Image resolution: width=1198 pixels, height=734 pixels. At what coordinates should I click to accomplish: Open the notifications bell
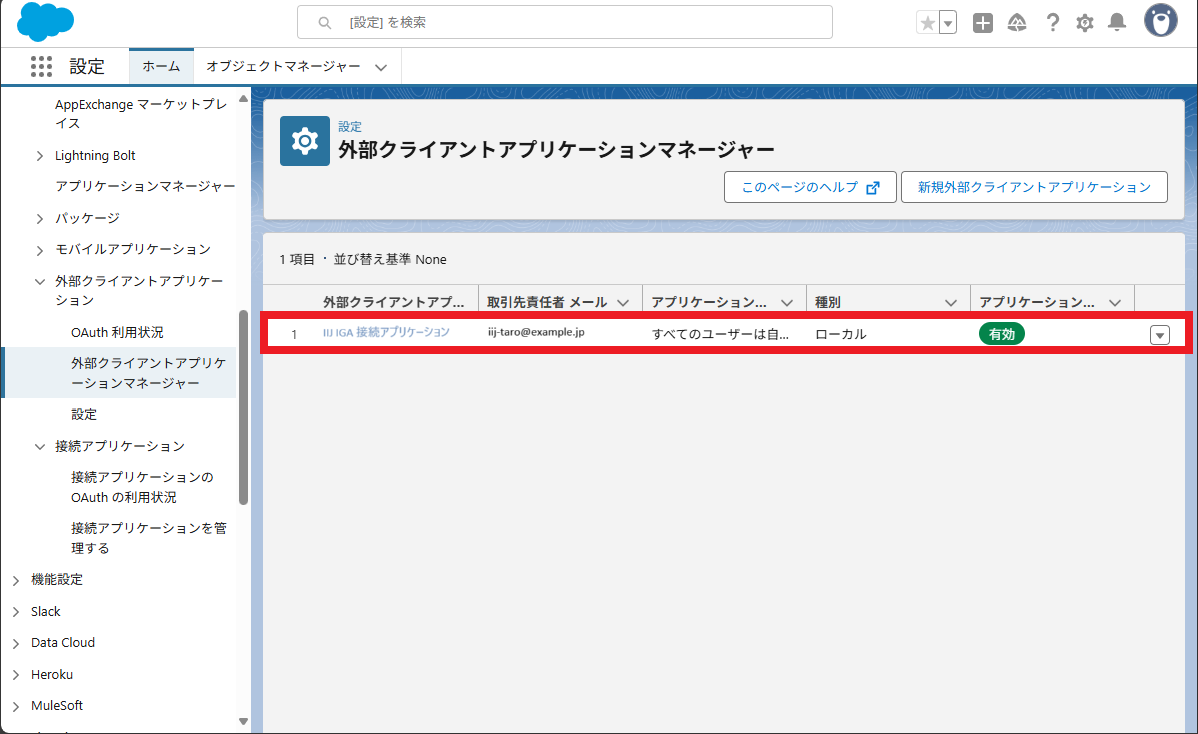(1118, 23)
